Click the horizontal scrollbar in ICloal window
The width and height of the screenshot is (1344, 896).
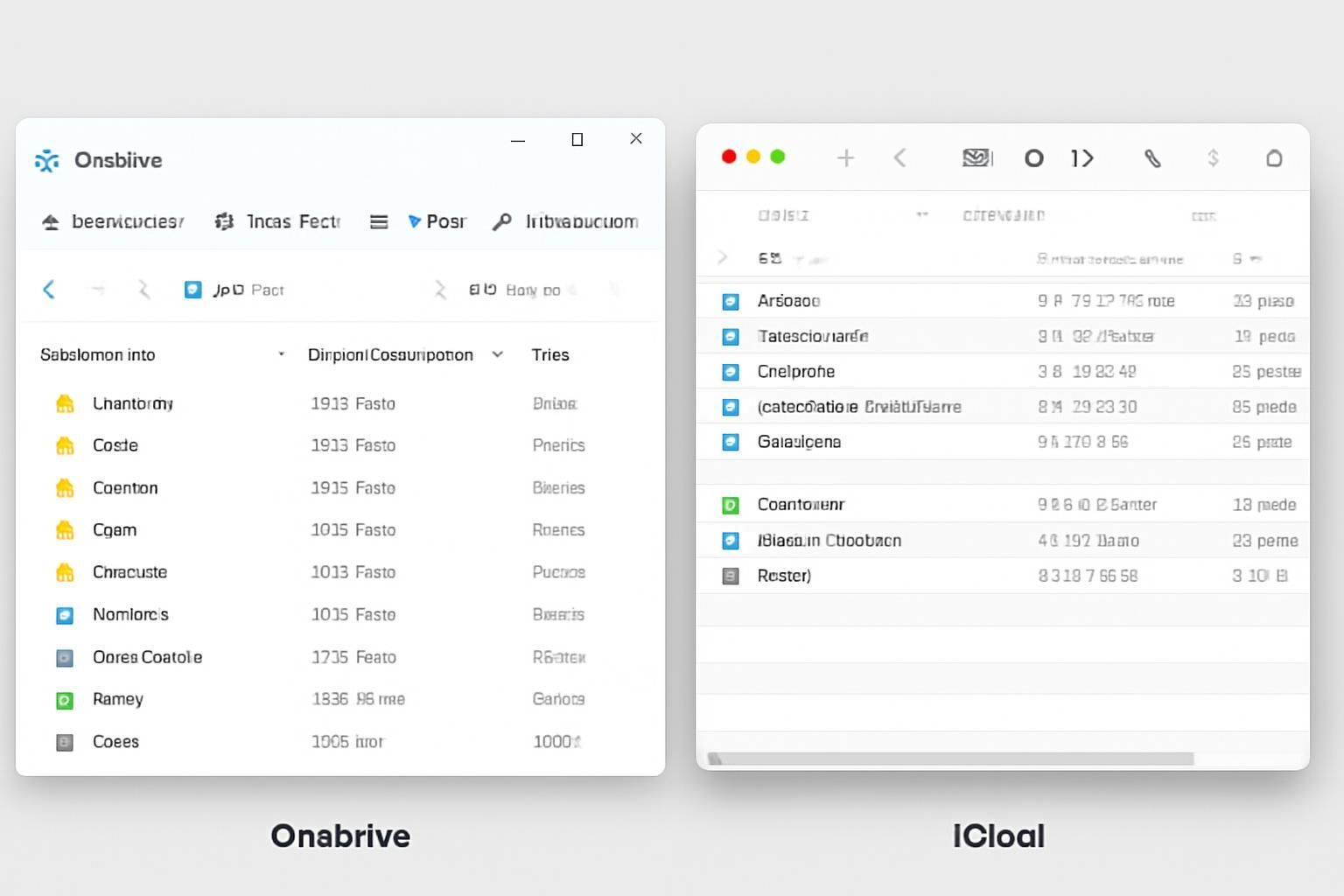point(951,759)
